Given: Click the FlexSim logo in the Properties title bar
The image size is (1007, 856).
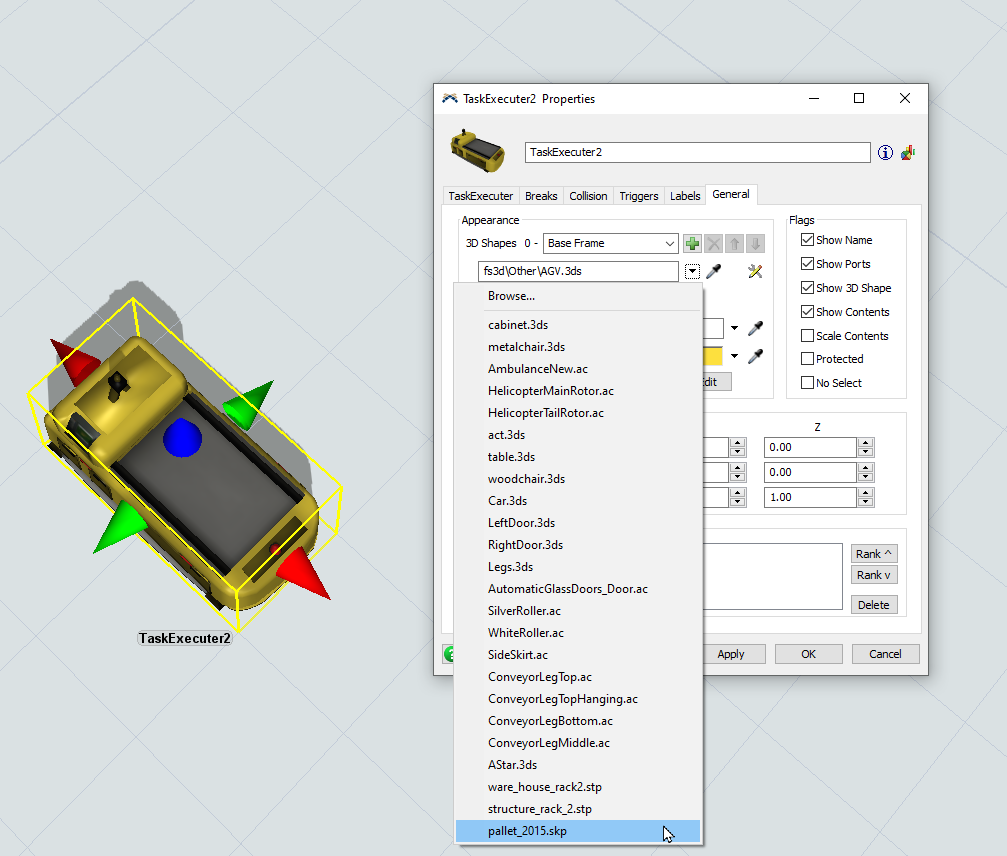Looking at the screenshot, I should point(450,98).
